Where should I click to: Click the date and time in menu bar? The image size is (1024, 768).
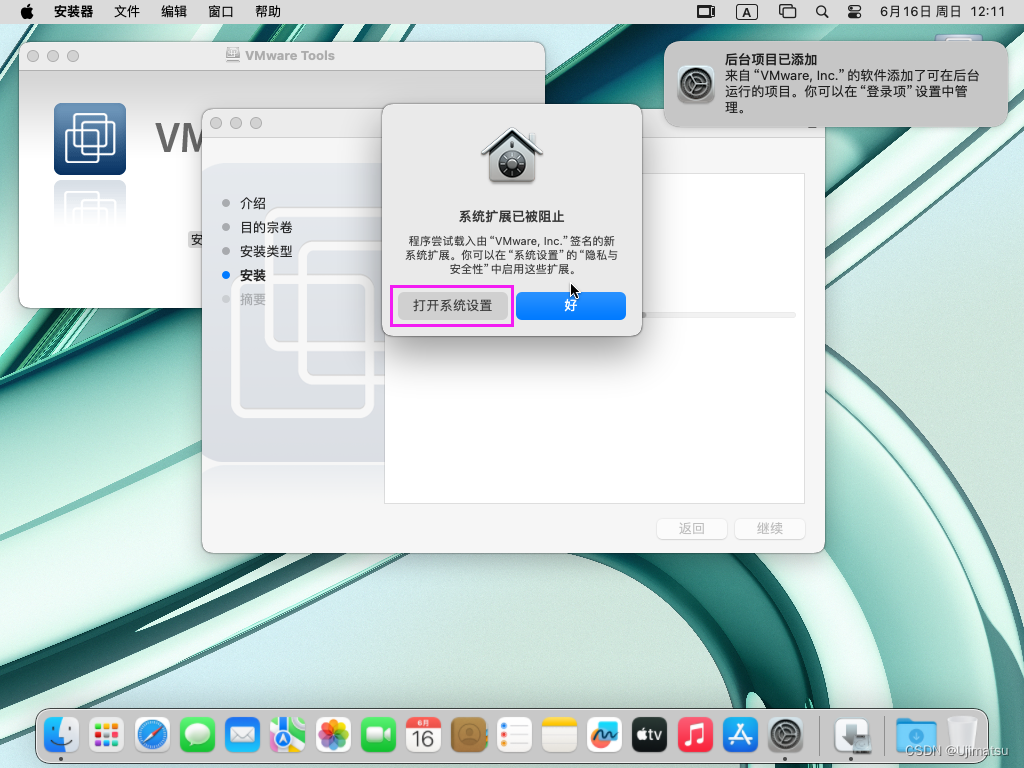pos(942,12)
